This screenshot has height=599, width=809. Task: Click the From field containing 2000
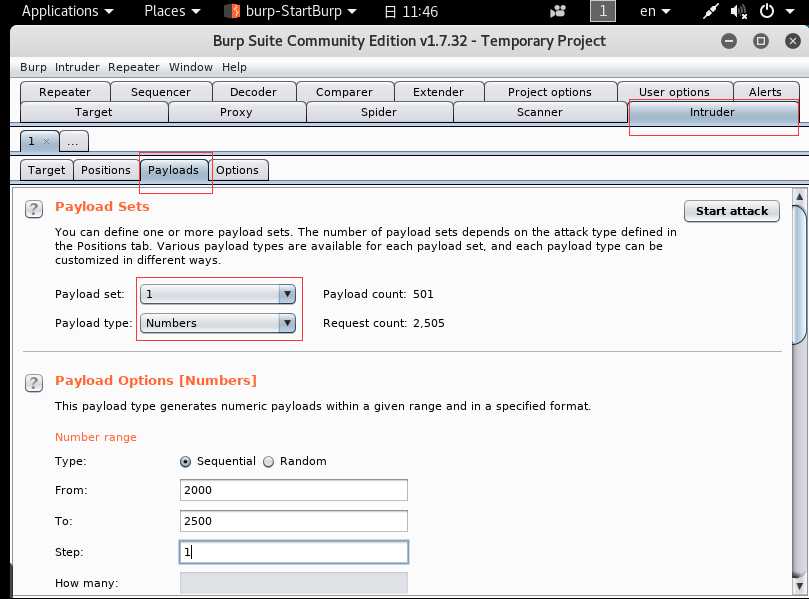[294, 490]
